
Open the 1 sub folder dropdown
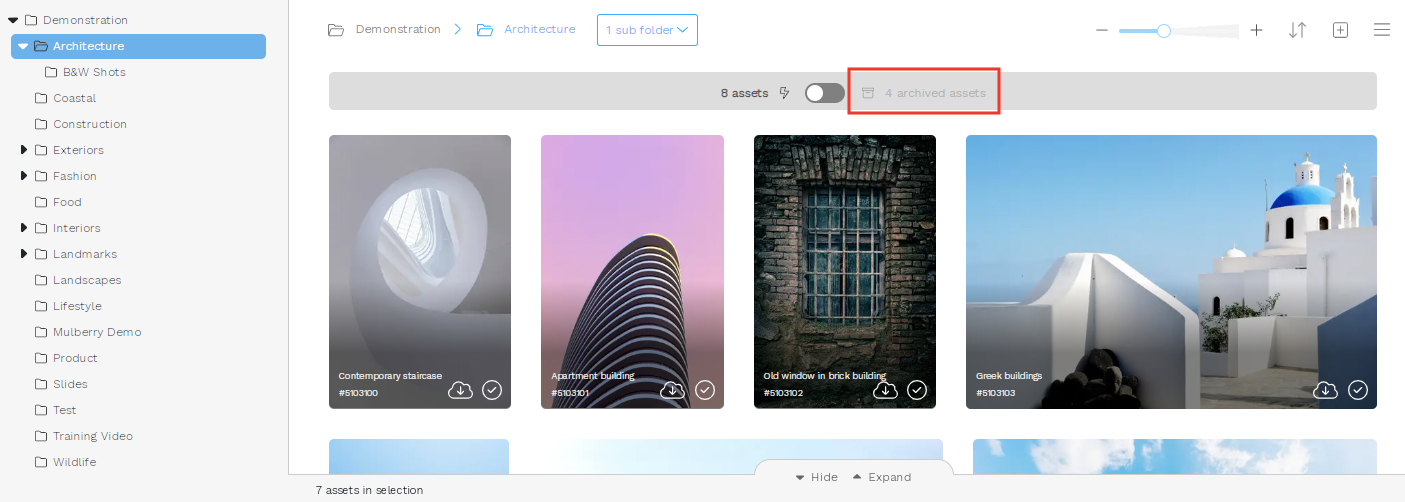point(647,30)
